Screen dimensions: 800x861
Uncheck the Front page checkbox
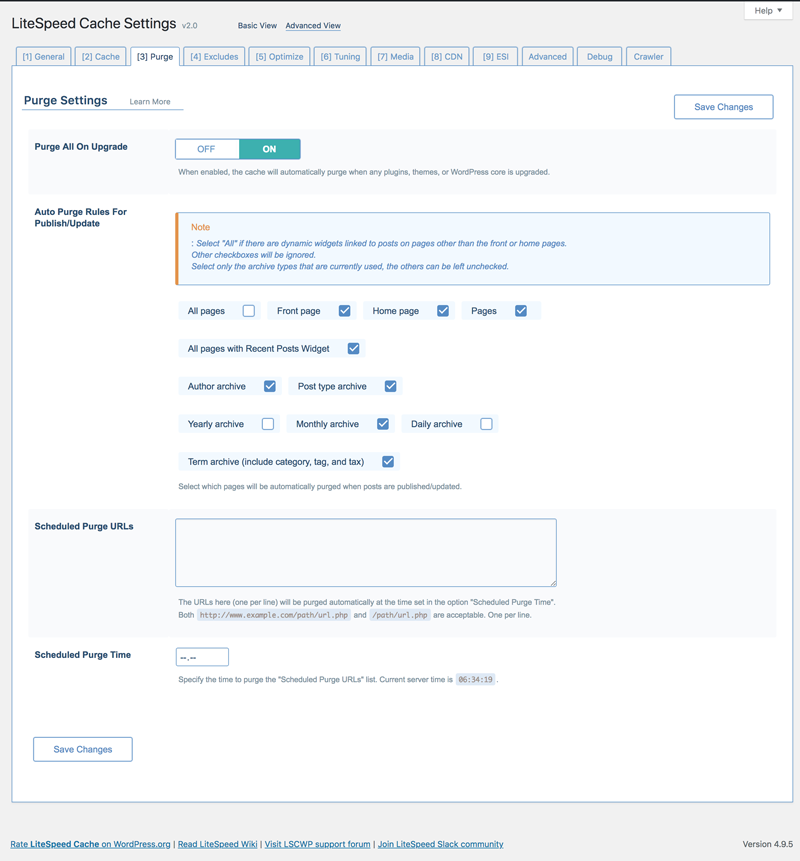[x=344, y=311]
